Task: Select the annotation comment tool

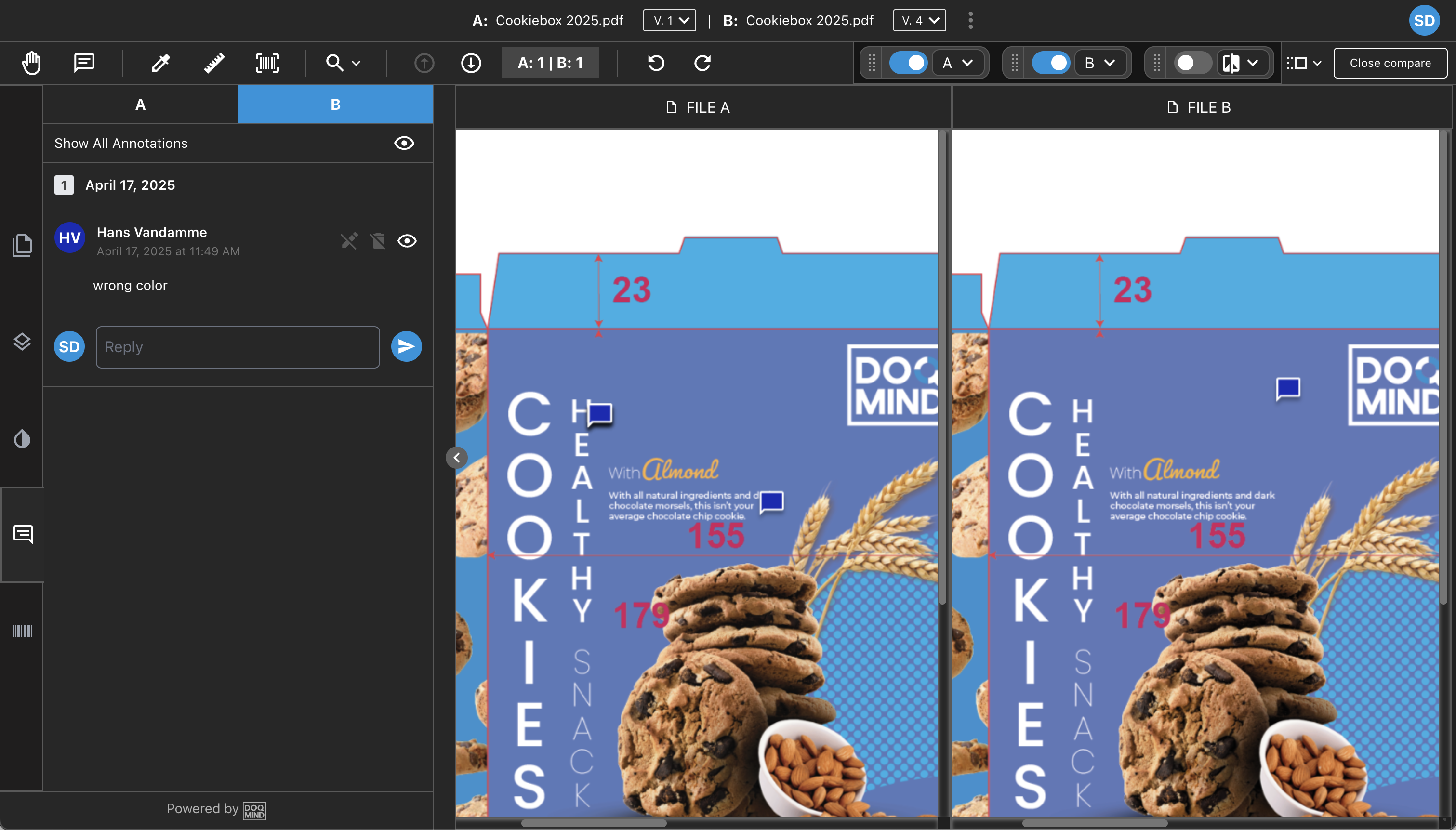Action: (84, 63)
